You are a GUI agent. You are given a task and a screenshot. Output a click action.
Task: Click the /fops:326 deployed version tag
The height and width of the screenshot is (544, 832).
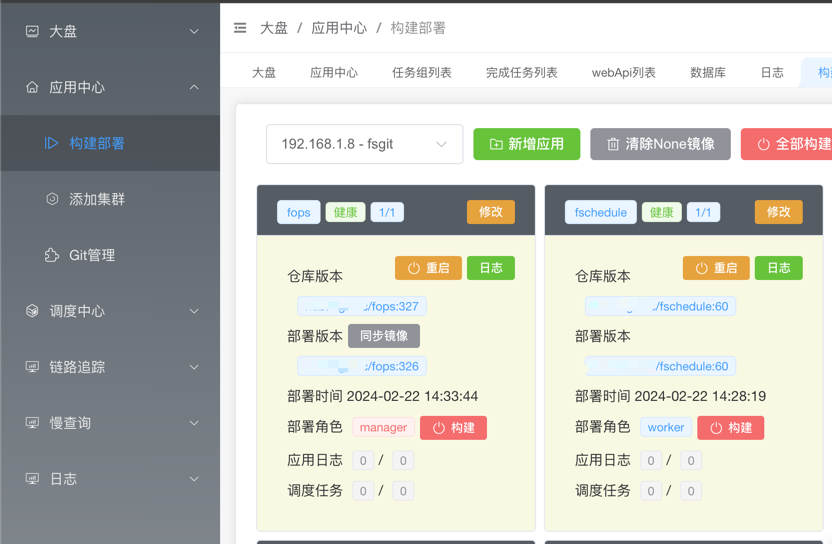[362, 366]
